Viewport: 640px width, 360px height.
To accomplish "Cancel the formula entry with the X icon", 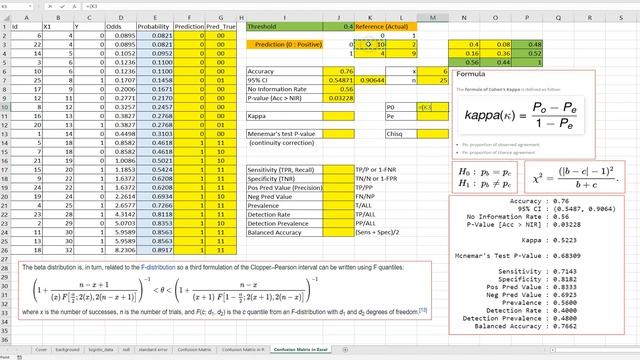I will 50,7.
